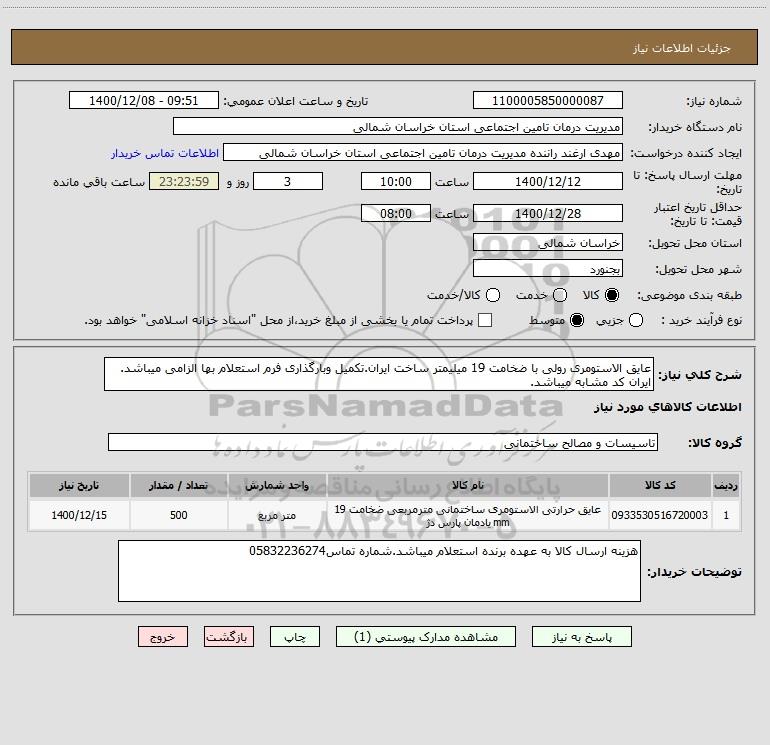Click the واحد شمارش column header
770x745 pixels.
[x=277, y=485]
